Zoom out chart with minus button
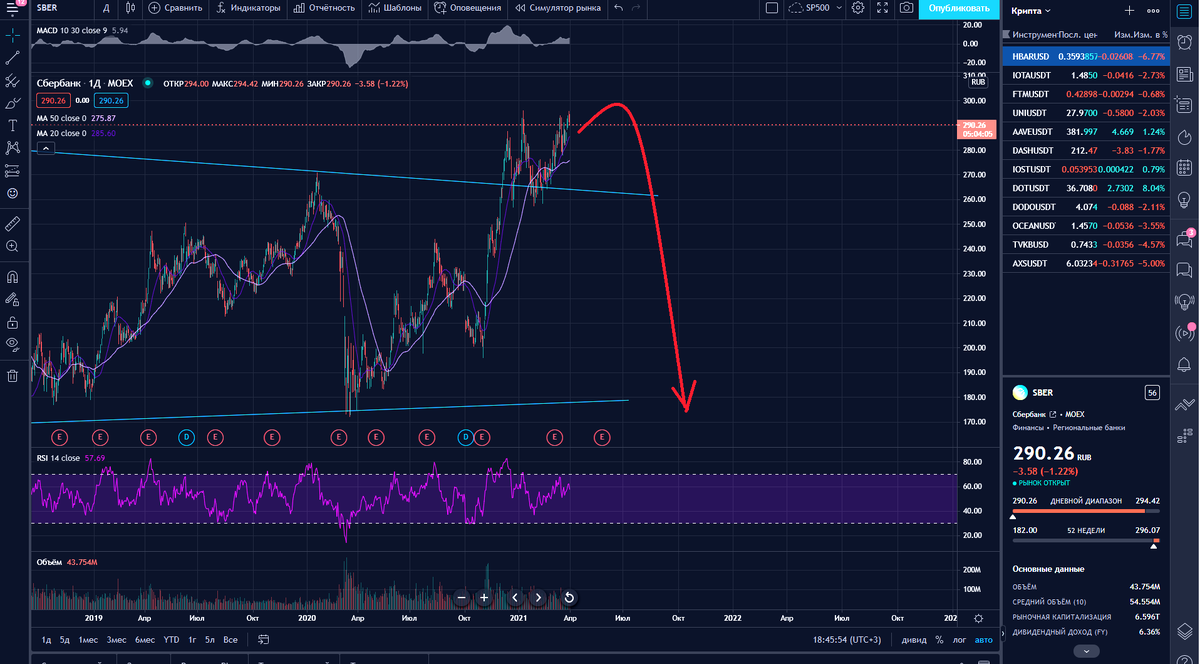The width and height of the screenshot is (1200, 664). point(462,597)
